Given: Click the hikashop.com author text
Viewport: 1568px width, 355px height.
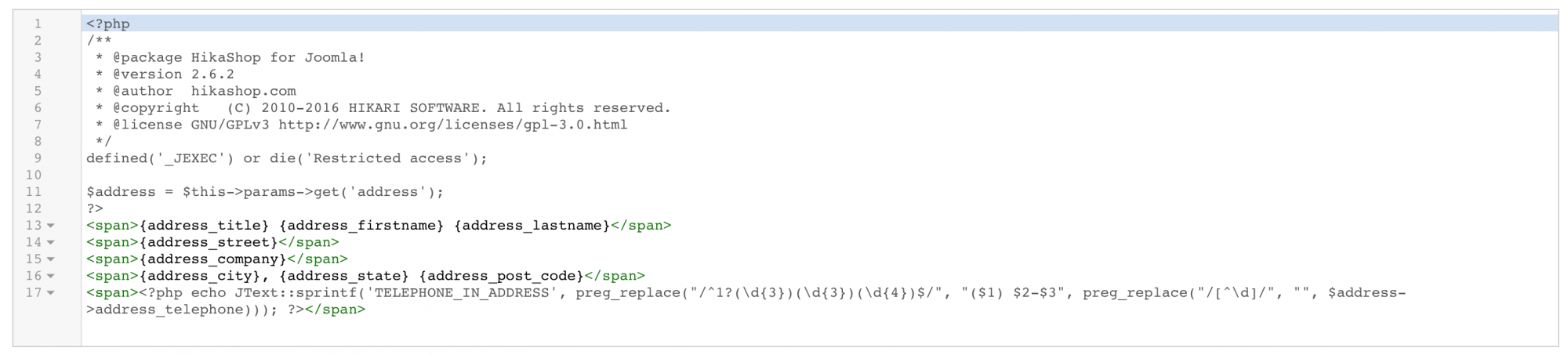Looking at the screenshot, I should (243, 91).
